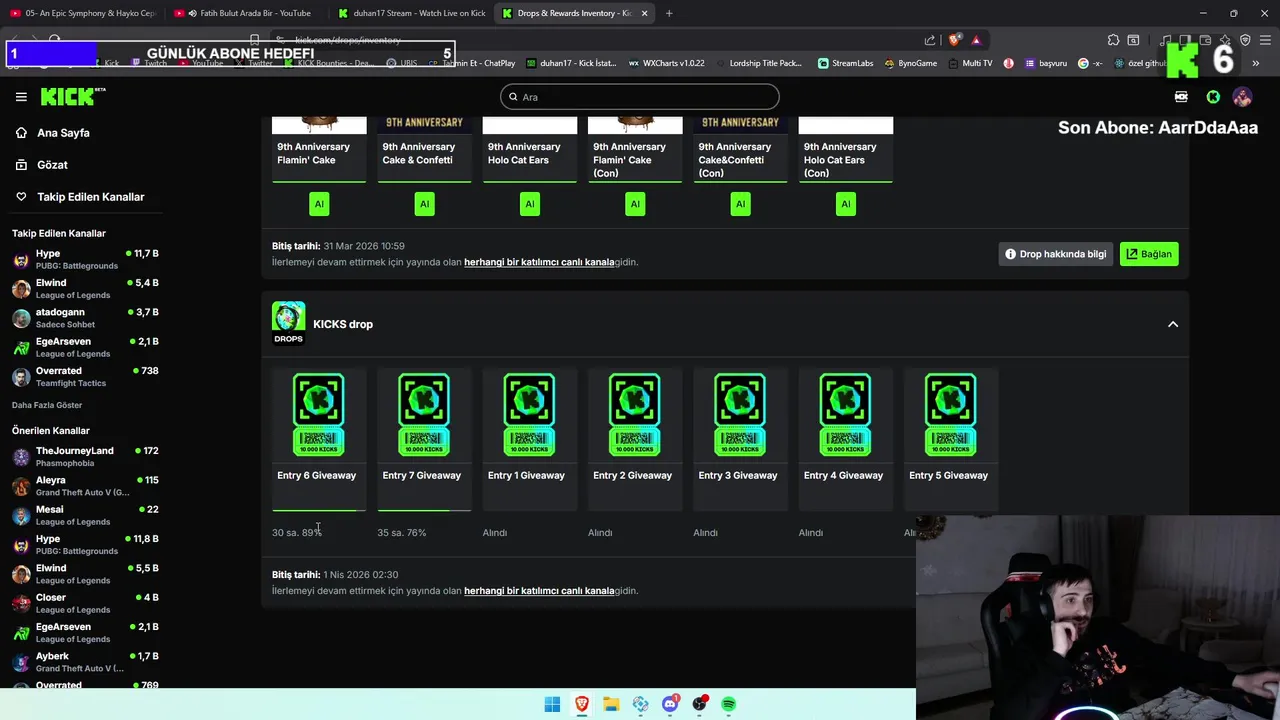The width and height of the screenshot is (1280, 720).
Task: Open Gözat browse page
Action: pyautogui.click(x=52, y=165)
